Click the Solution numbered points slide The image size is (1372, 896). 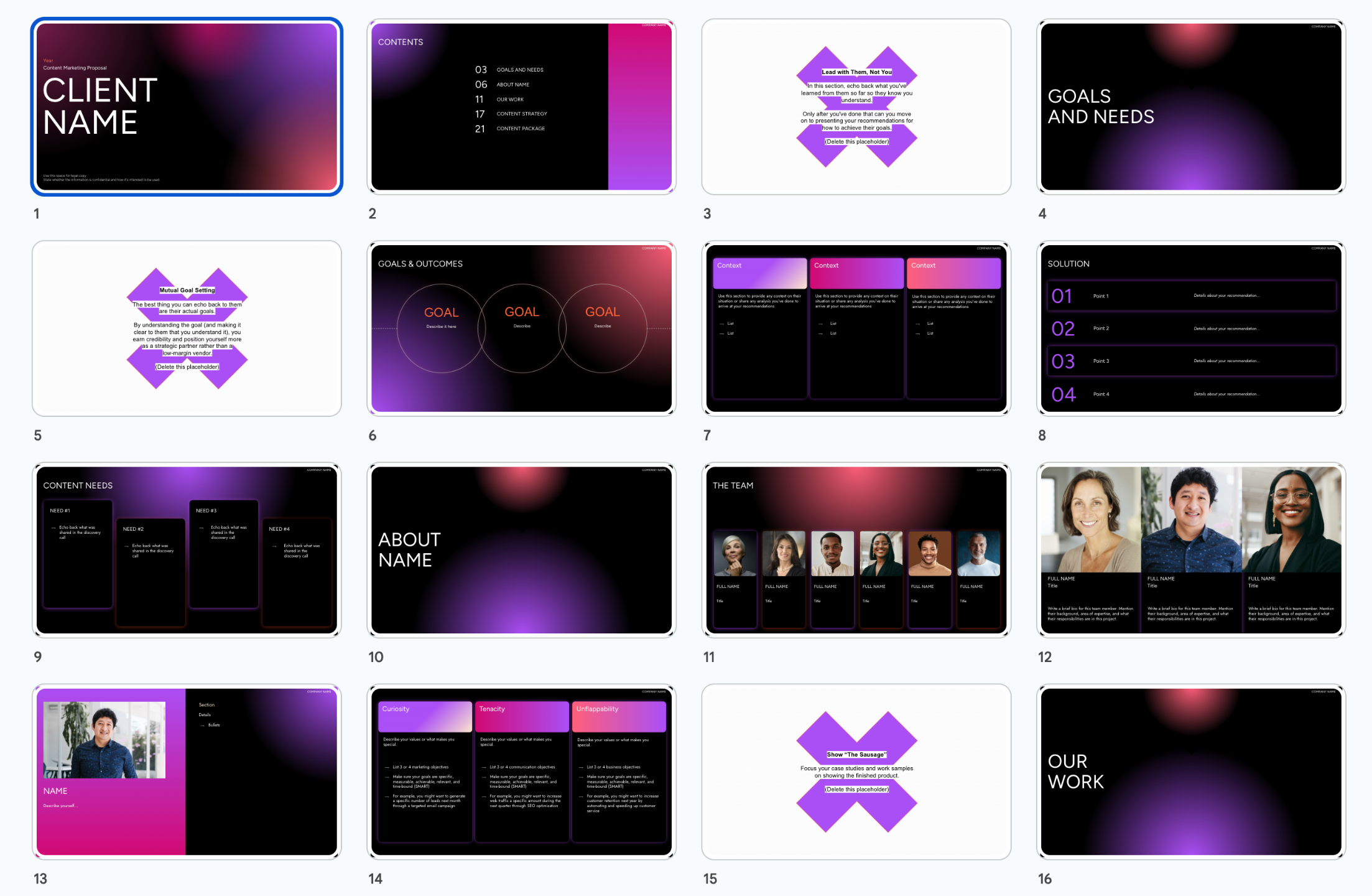click(x=1190, y=329)
